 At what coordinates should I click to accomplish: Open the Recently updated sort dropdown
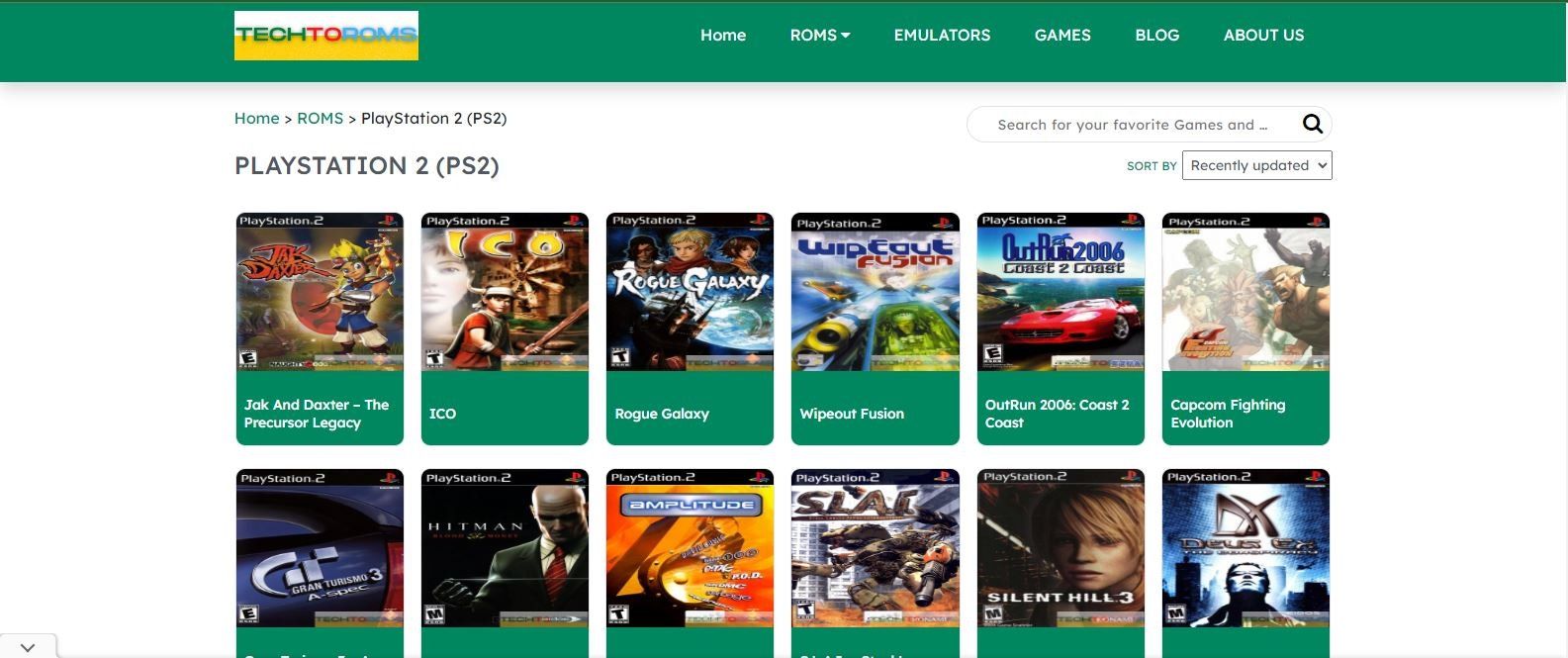tap(1256, 165)
